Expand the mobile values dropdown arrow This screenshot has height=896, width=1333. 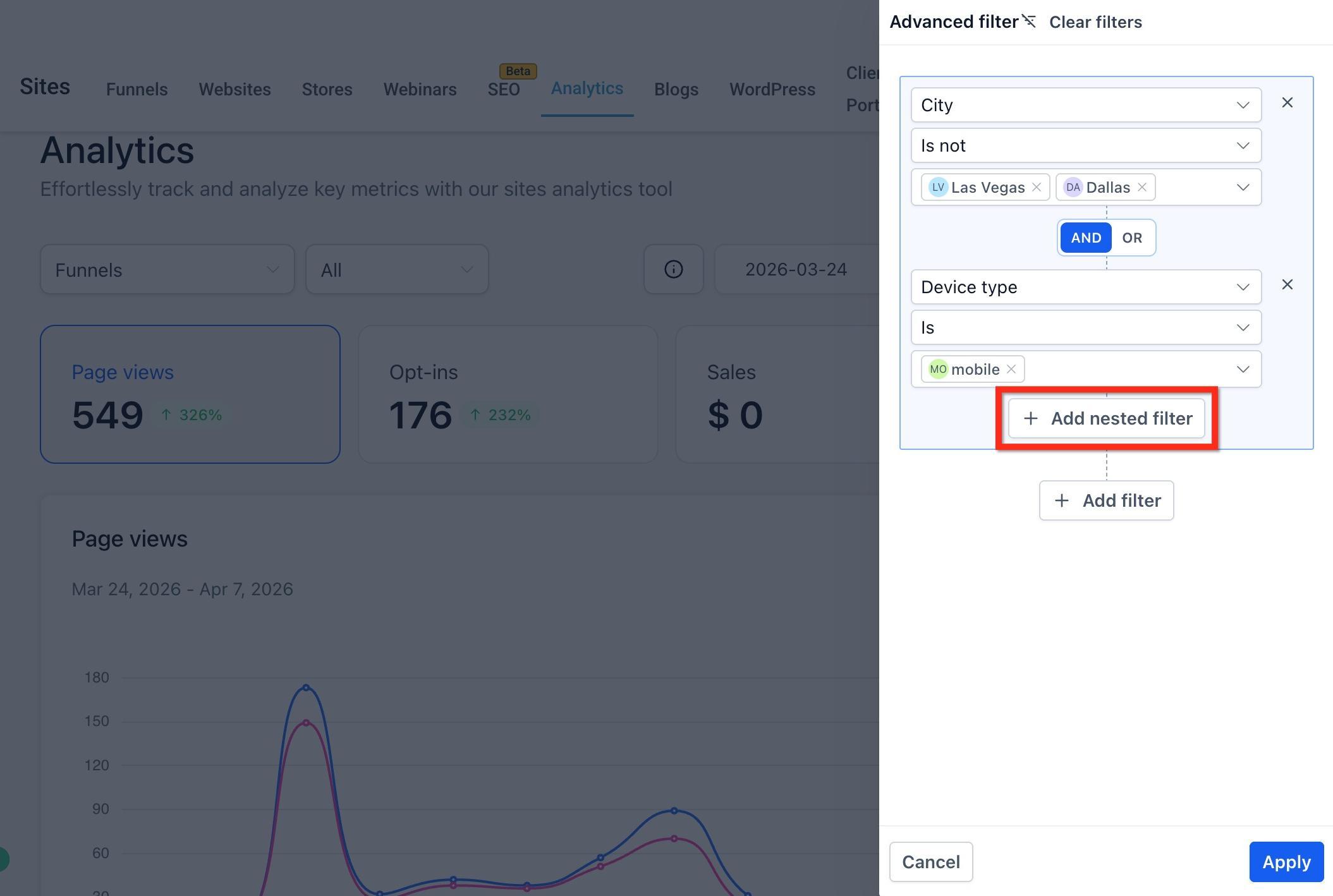[1243, 369]
